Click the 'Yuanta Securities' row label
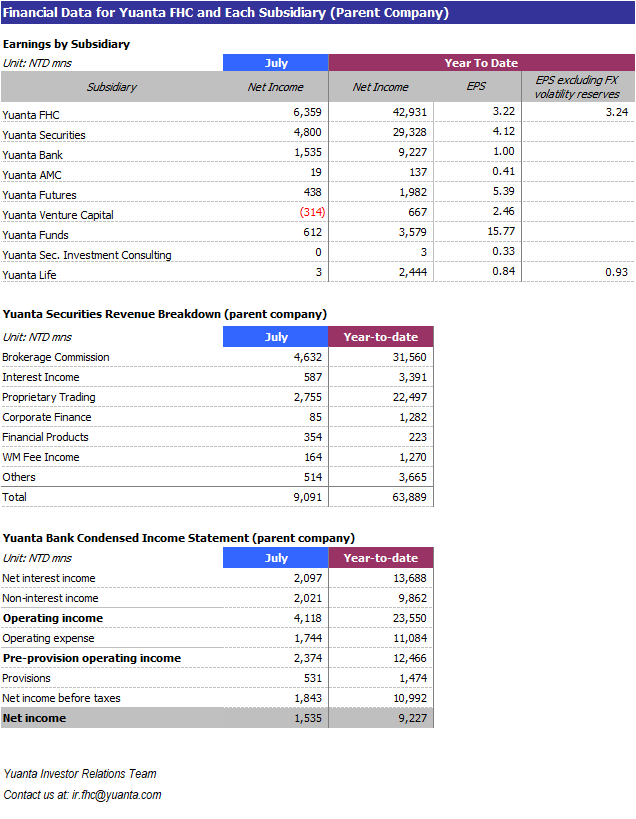 point(44,135)
